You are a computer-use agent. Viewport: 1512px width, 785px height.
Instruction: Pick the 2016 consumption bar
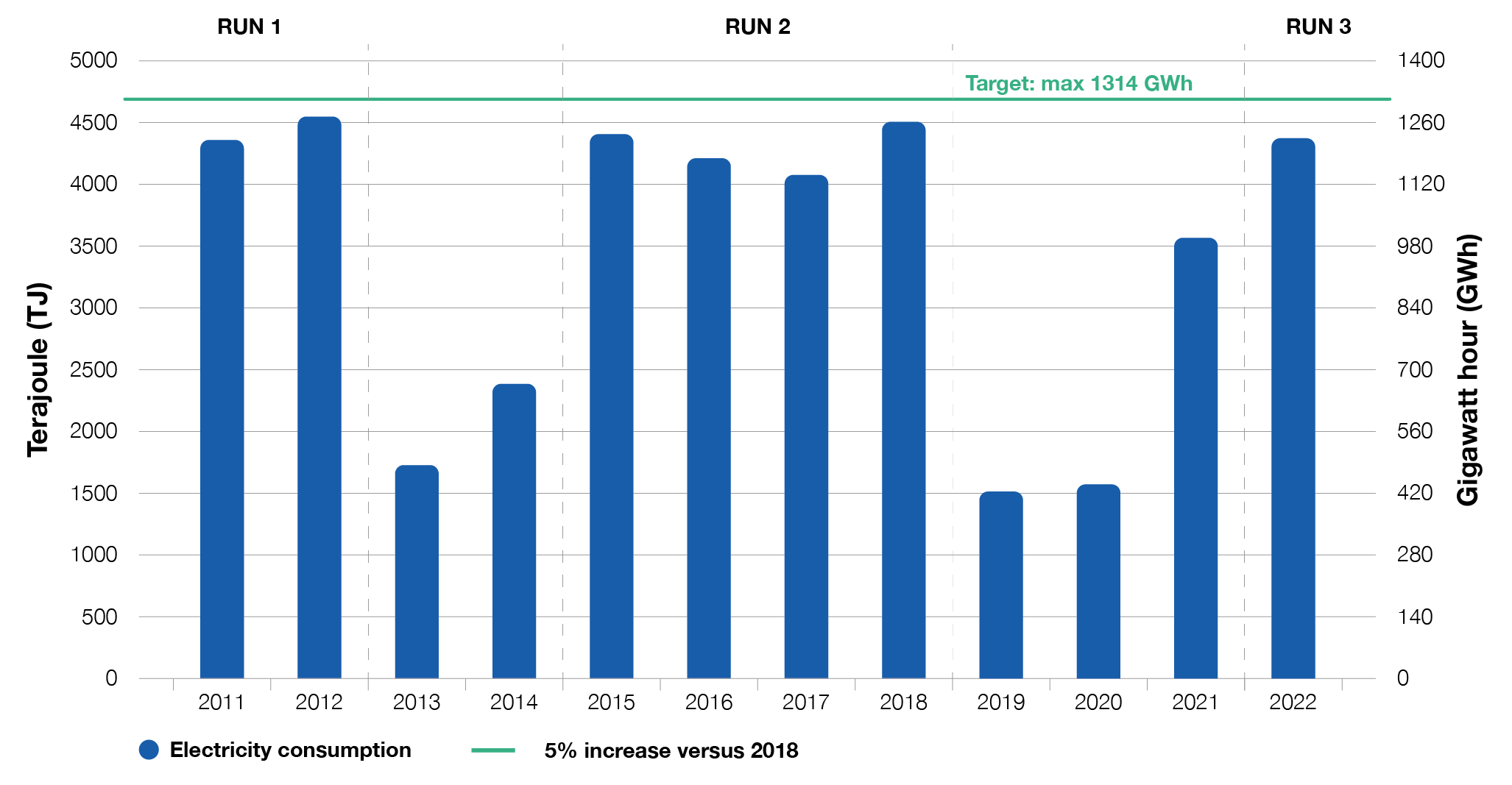[709, 418]
